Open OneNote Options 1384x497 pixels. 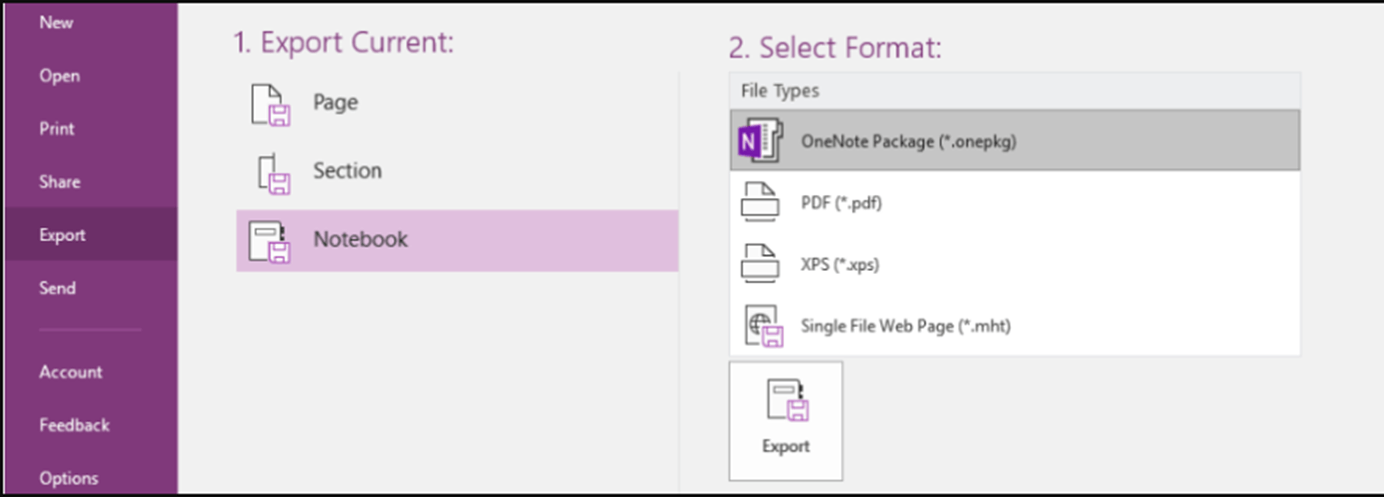coord(69,478)
